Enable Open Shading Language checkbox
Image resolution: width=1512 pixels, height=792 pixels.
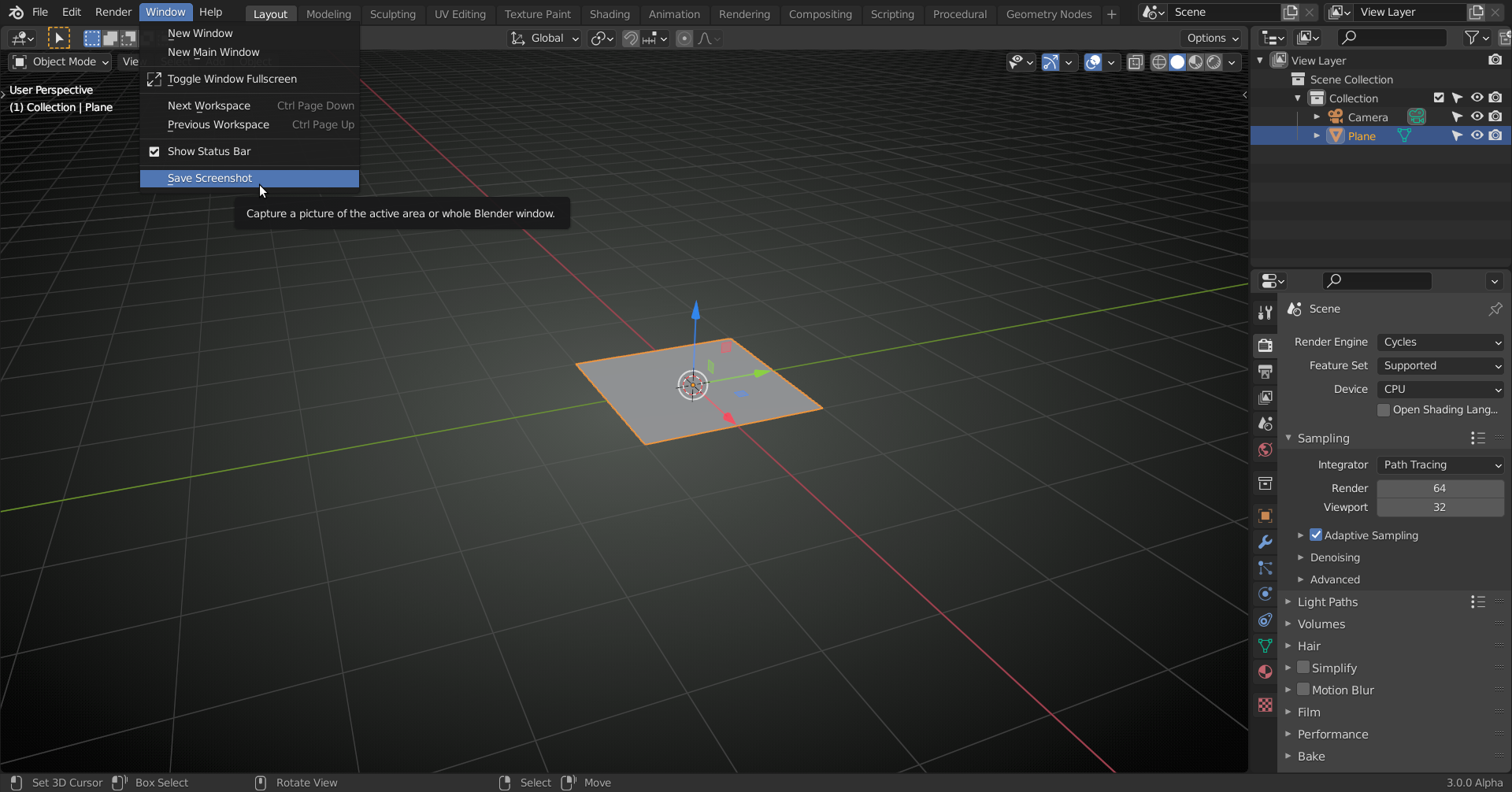pos(1383,409)
